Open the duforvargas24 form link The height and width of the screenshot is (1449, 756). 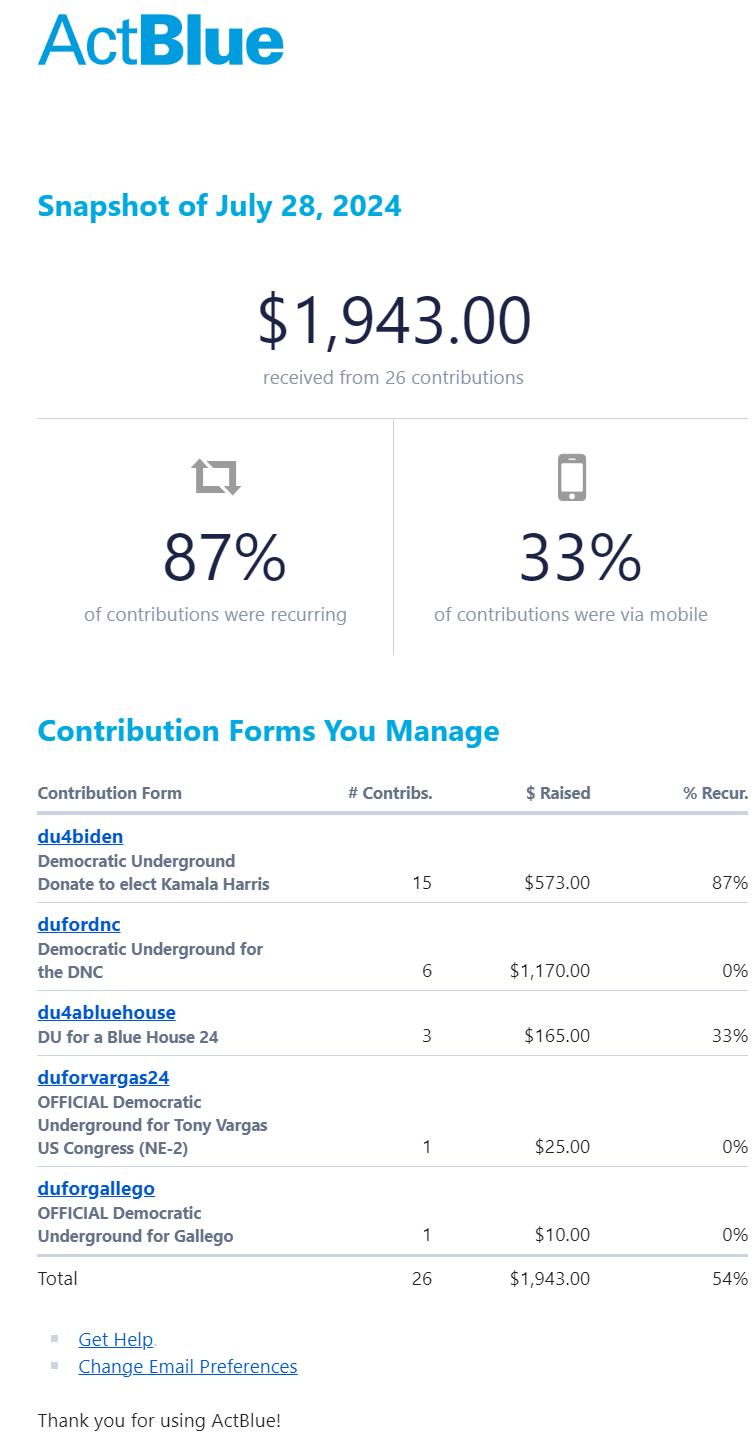(103, 1078)
